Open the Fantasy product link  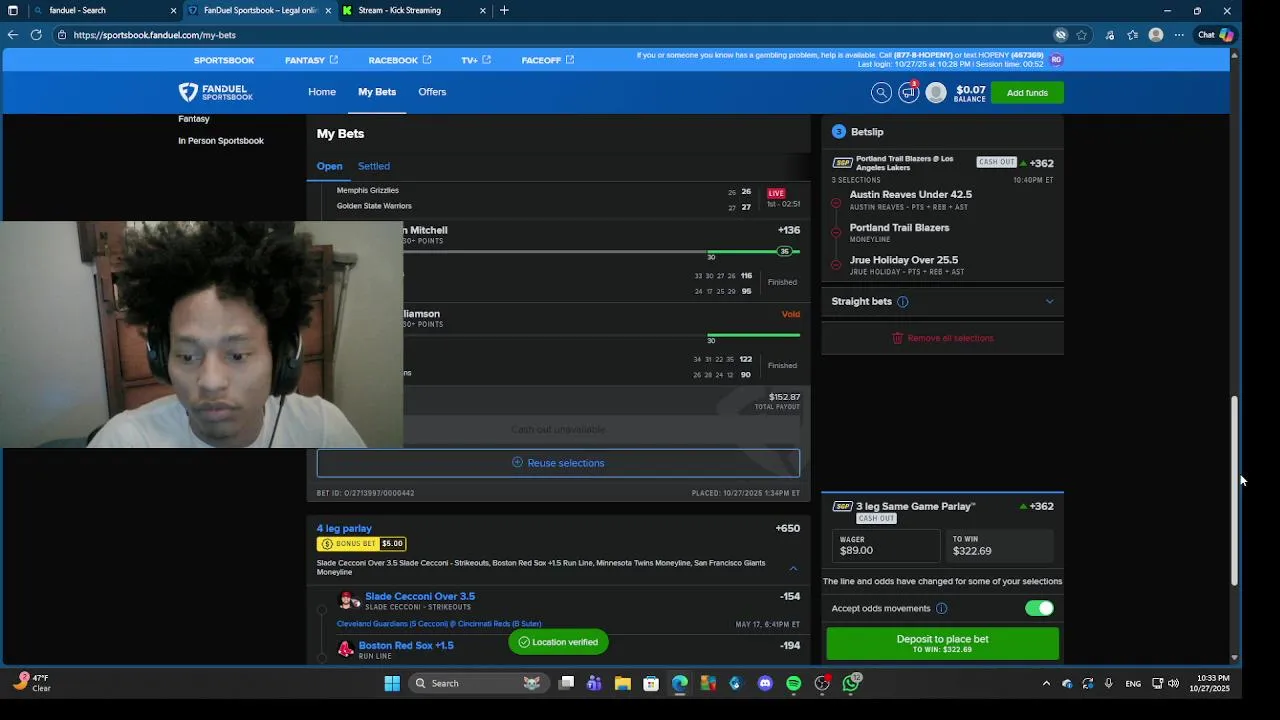tap(311, 60)
